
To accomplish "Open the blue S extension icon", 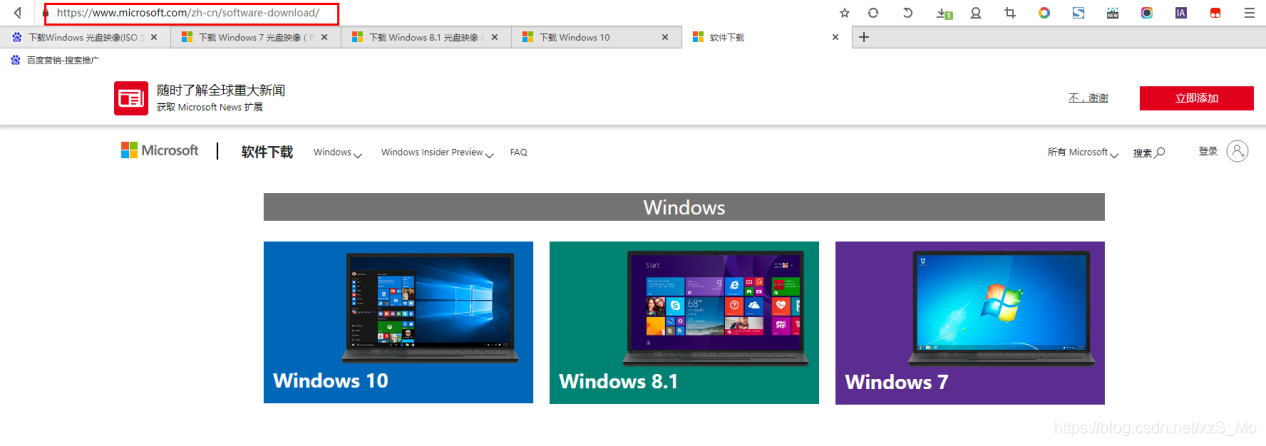I will click(1078, 13).
